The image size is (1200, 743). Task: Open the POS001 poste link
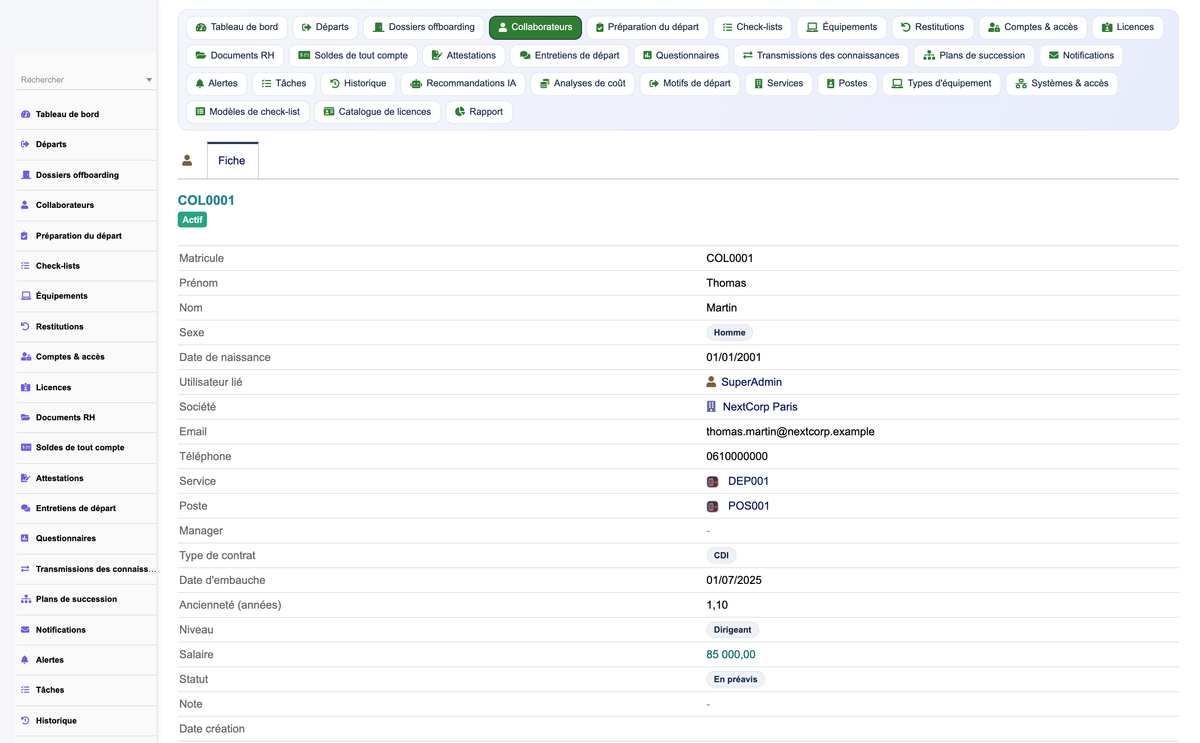(749, 506)
